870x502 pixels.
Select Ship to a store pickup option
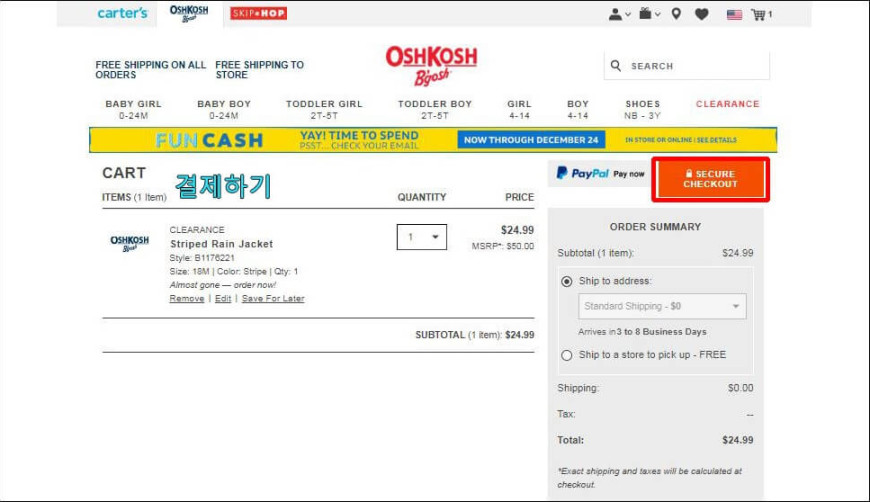pyautogui.click(x=566, y=355)
